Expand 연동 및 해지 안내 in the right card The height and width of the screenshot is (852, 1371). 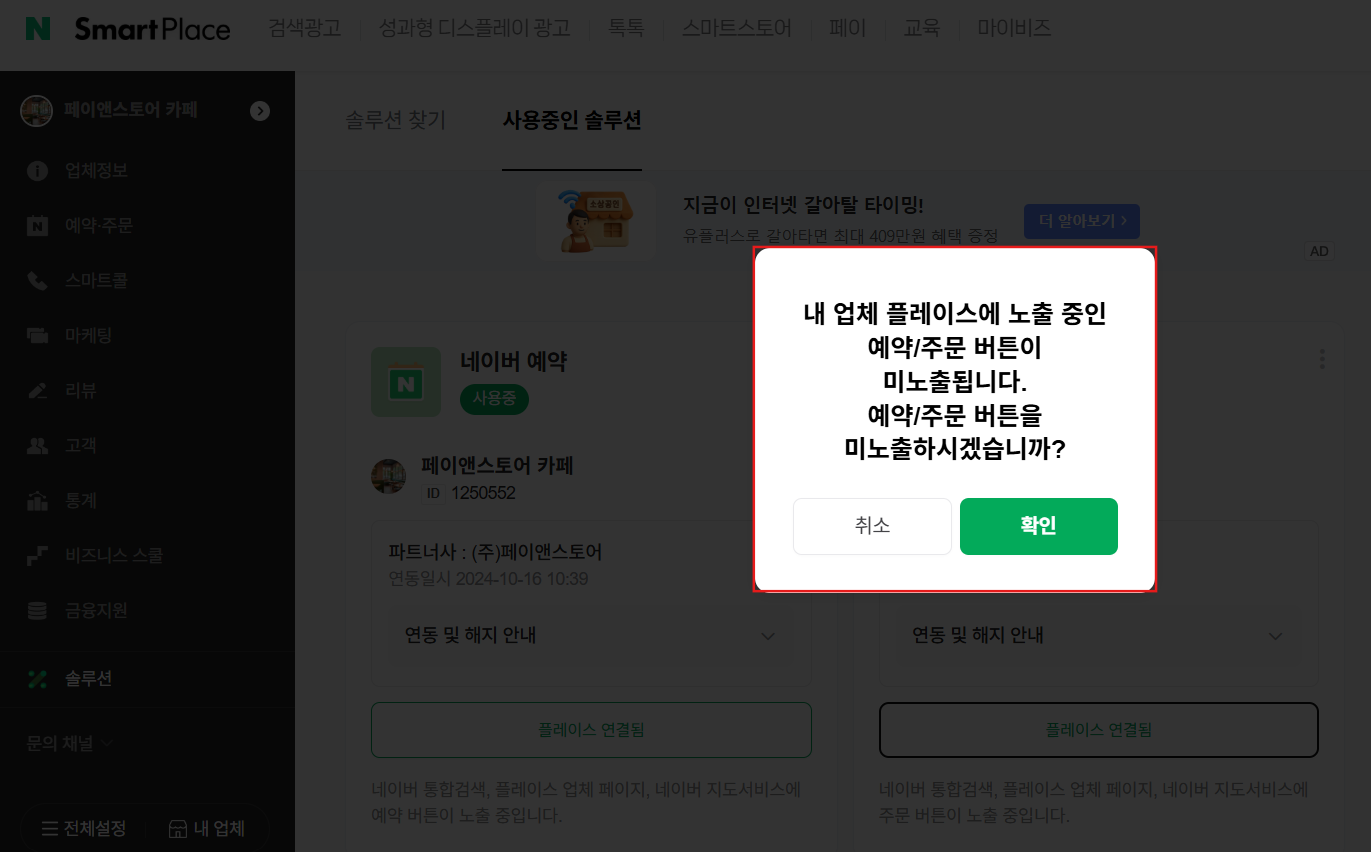tap(1098, 636)
